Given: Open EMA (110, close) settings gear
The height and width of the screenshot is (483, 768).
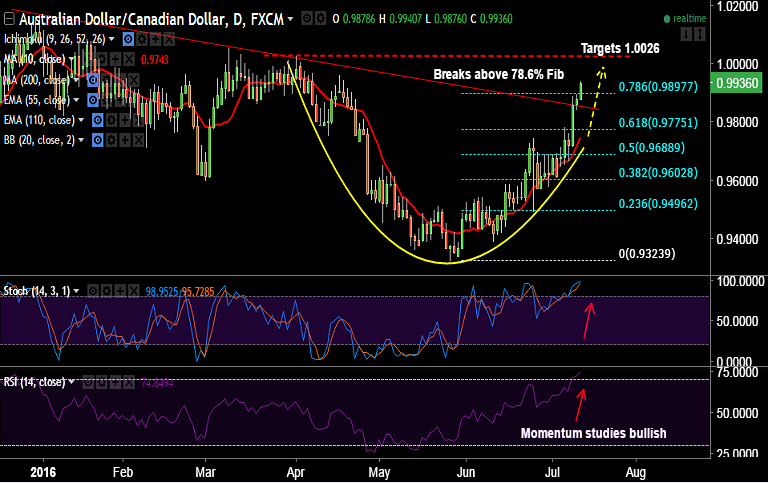Looking at the screenshot, I should tap(111, 121).
